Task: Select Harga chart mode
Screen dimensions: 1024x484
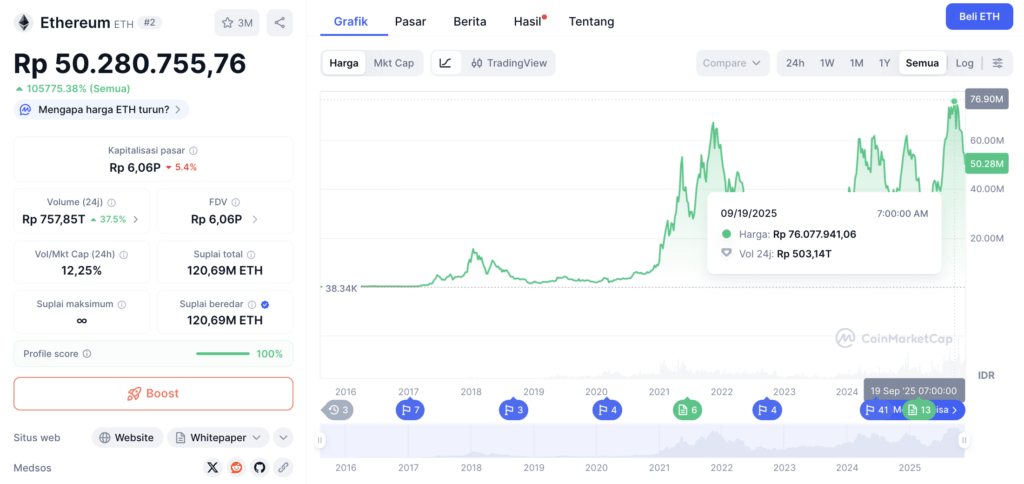Action: [x=344, y=63]
